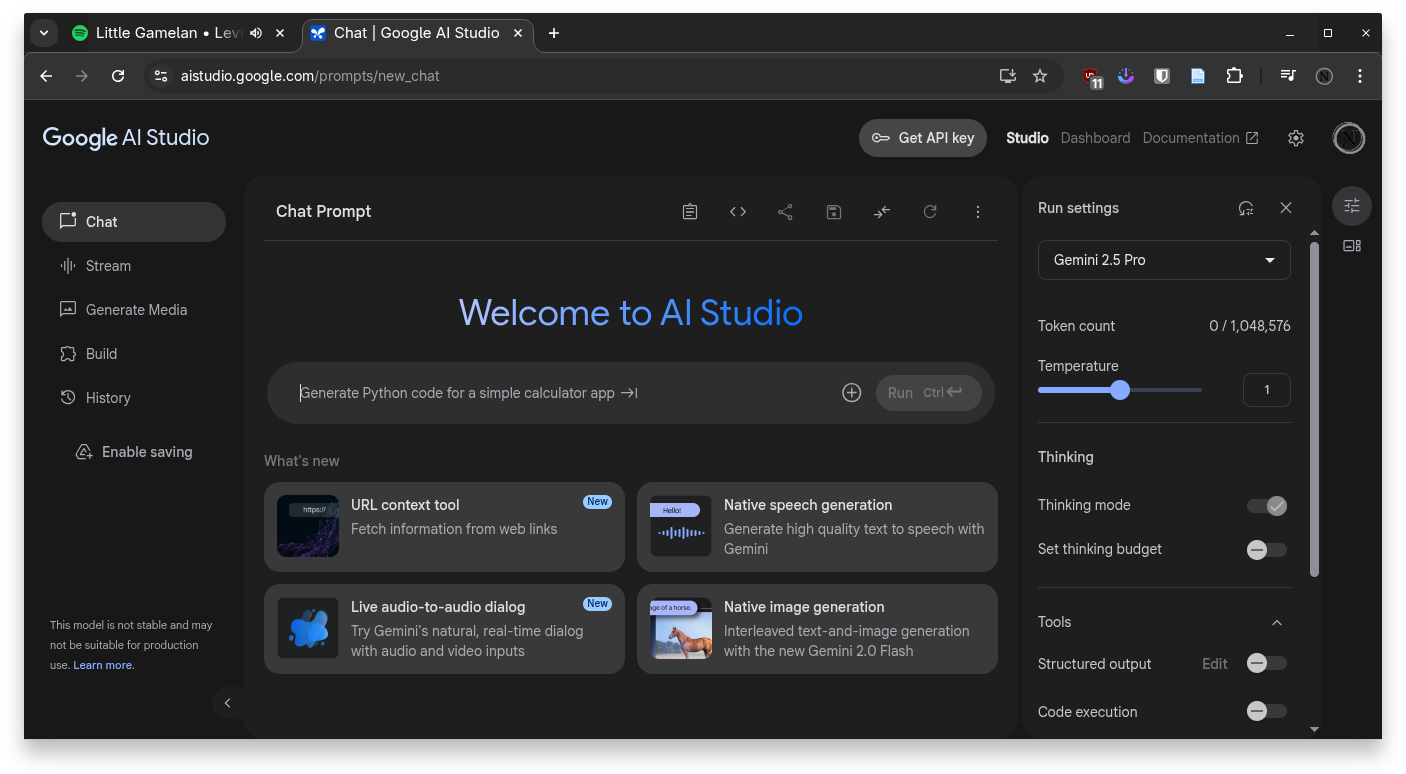The width and height of the screenshot is (1406, 774).
Task: Open the Settings gear icon in header
Action: 1296,138
